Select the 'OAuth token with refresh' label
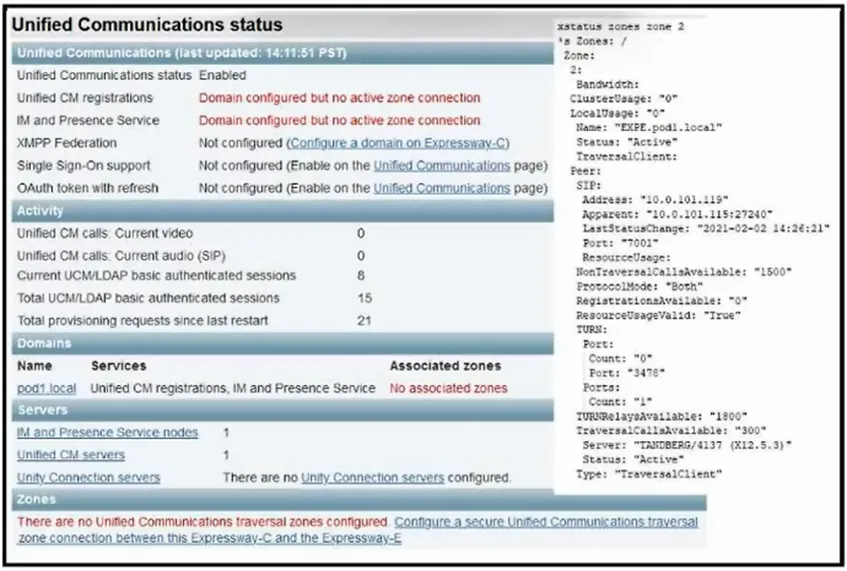 [88, 189]
